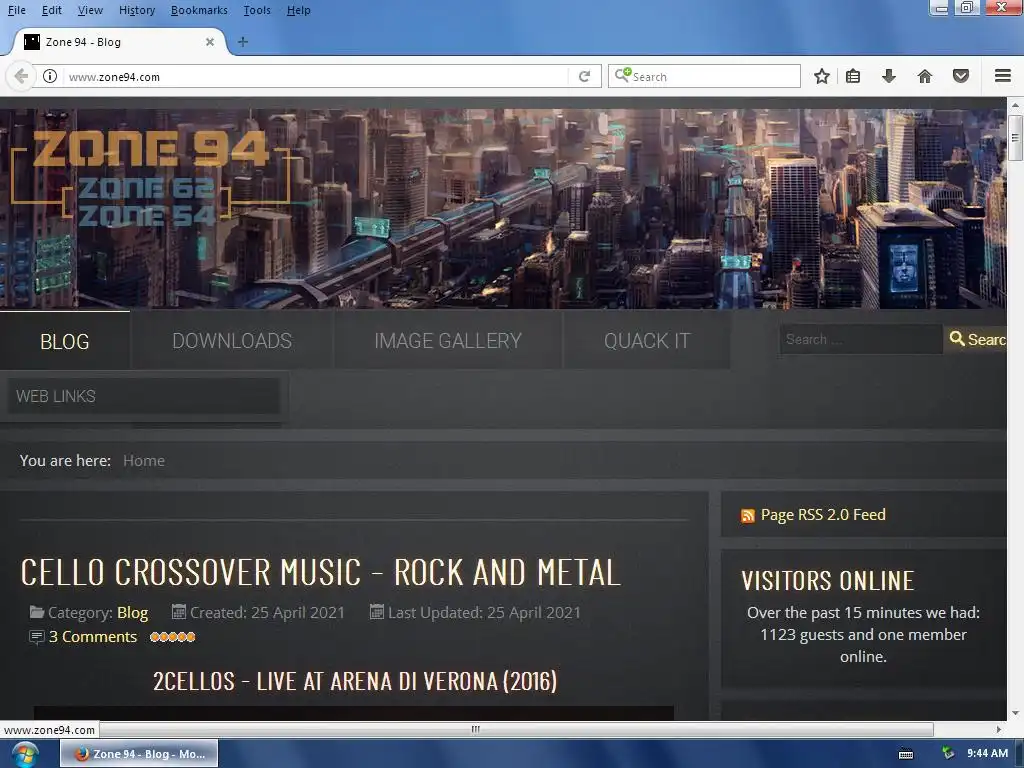Viewport: 1024px width, 768px height.
Task: Open the Help menu
Action: pos(298,10)
